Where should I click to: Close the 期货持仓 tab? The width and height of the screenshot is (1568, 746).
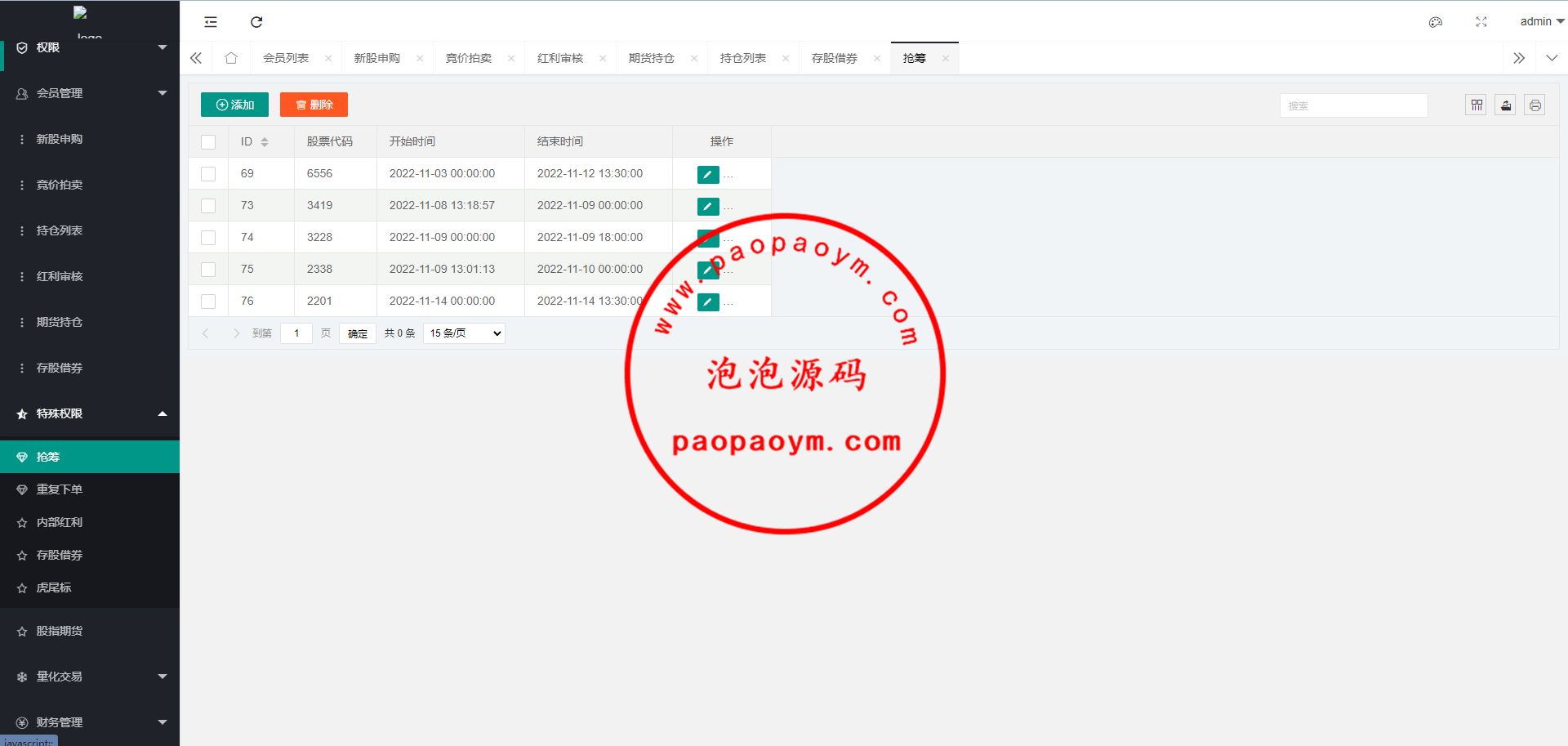[x=694, y=58]
